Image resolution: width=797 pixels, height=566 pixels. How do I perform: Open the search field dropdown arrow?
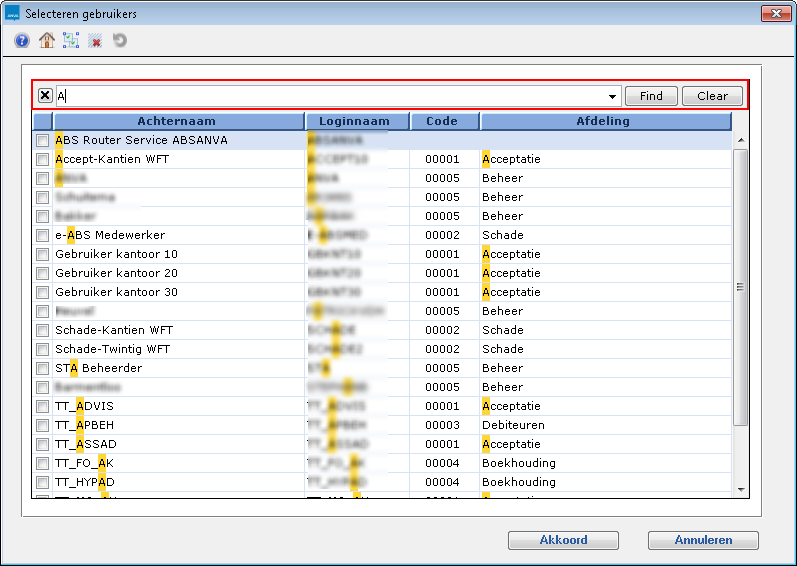pyautogui.click(x=612, y=97)
